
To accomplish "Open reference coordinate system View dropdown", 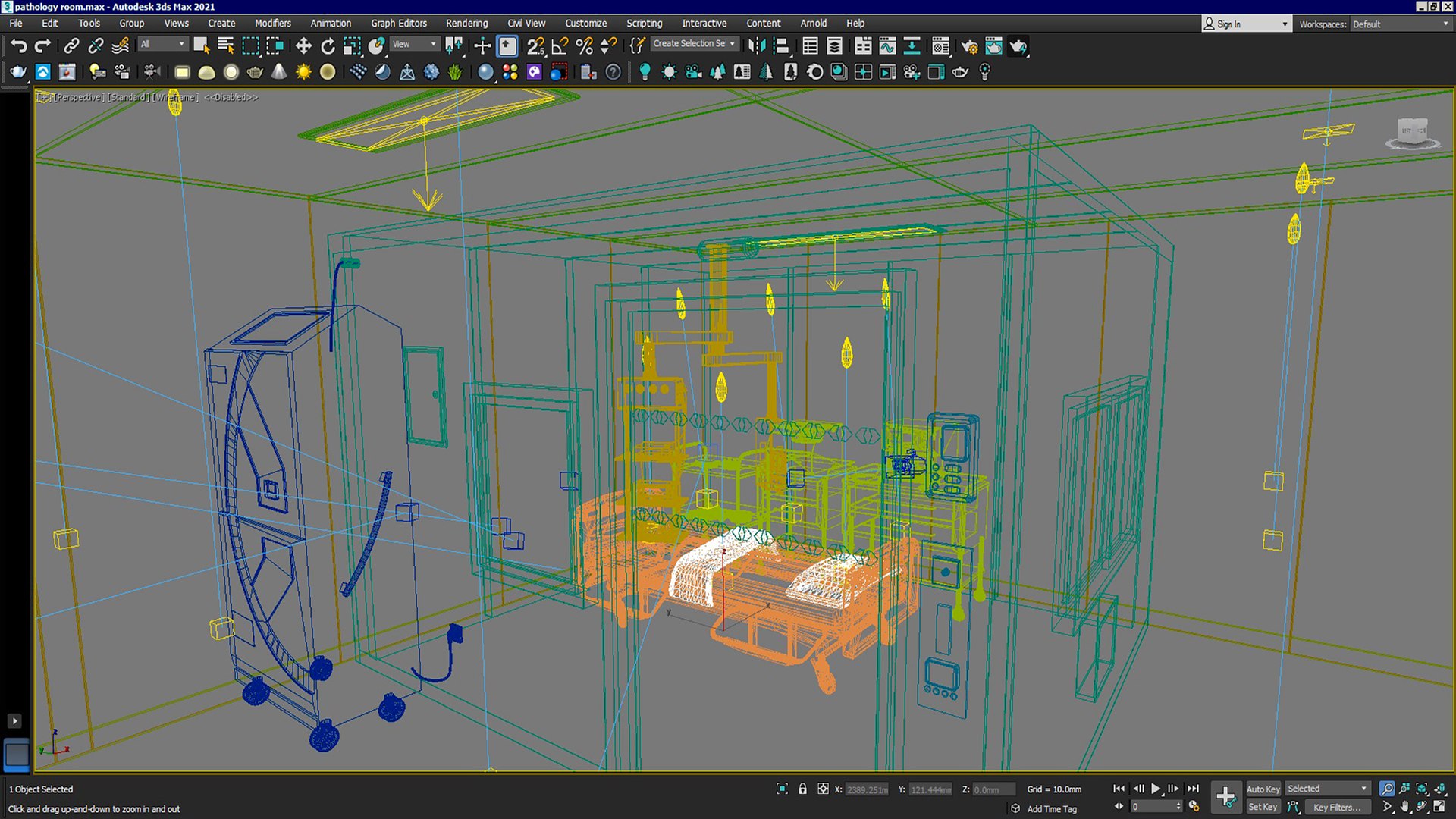I will pyautogui.click(x=413, y=44).
